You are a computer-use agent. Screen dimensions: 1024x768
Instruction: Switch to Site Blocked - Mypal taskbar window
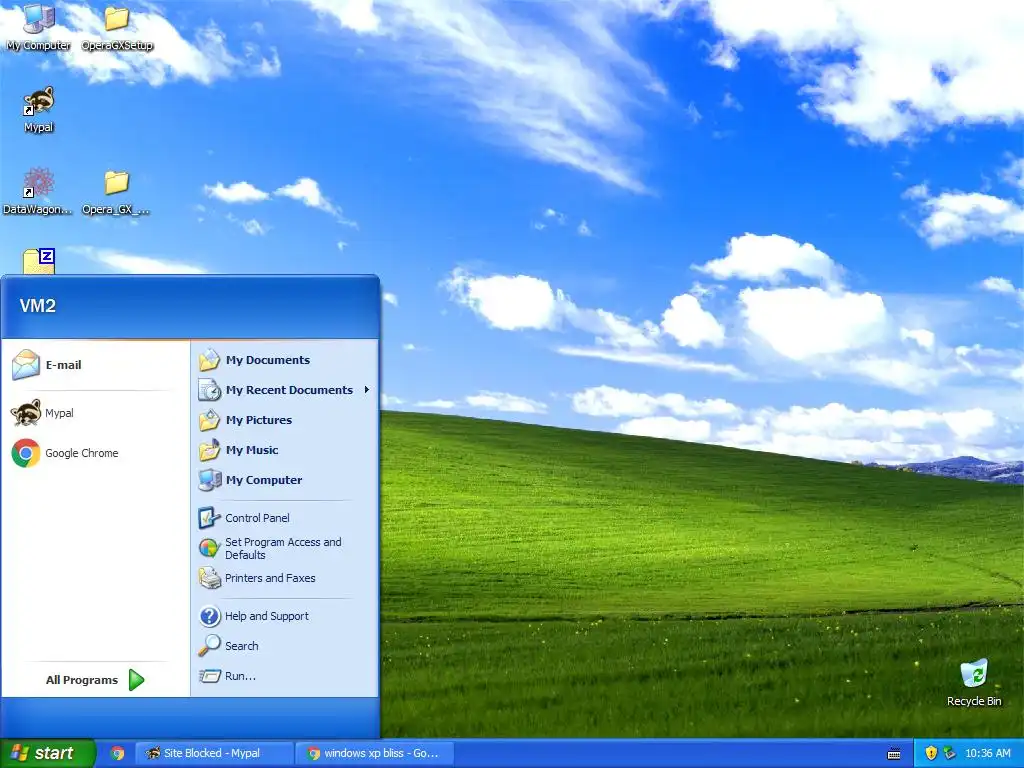click(x=214, y=753)
